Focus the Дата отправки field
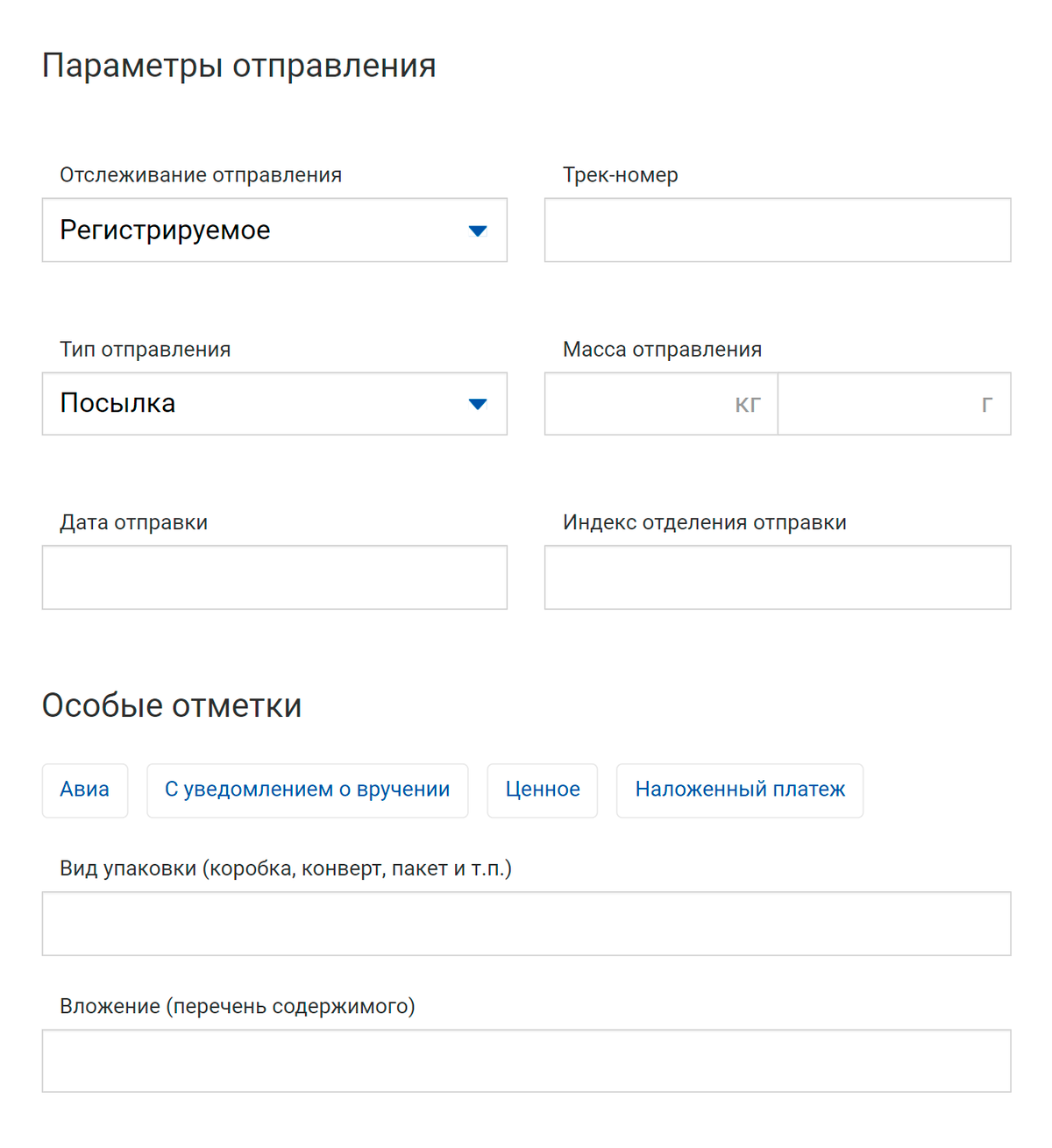The height and width of the screenshot is (1148, 1052). pyautogui.click(x=274, y=578)
